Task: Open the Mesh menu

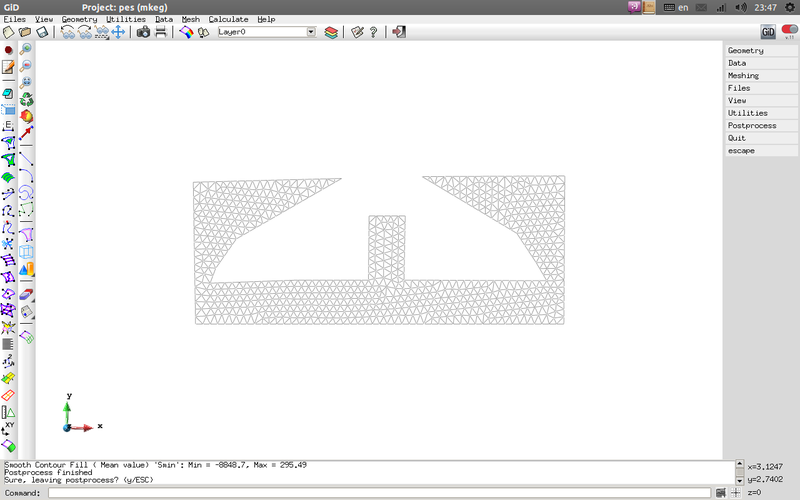Action: point(191,19)
